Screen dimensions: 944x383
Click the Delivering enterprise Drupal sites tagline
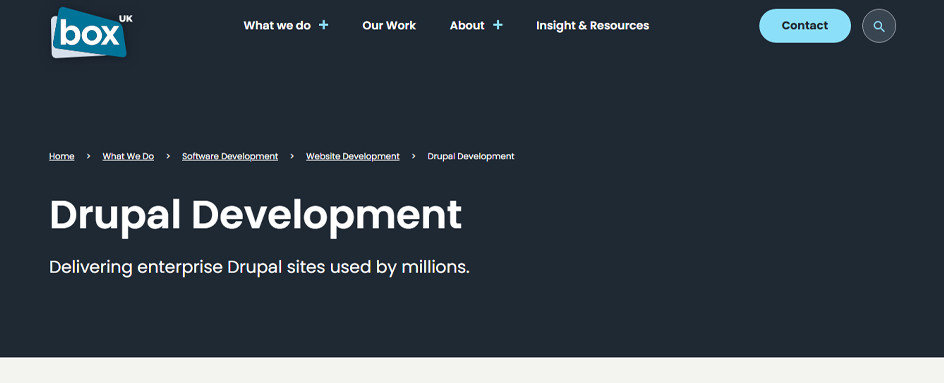[x=259, y=267]
